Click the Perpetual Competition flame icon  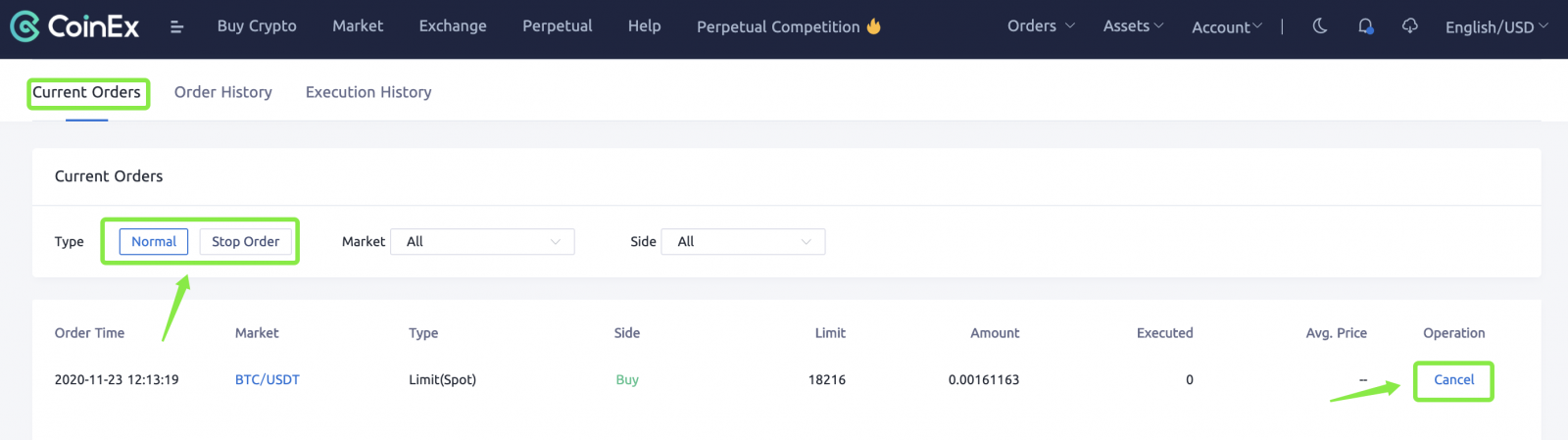[x=874, y=26]
